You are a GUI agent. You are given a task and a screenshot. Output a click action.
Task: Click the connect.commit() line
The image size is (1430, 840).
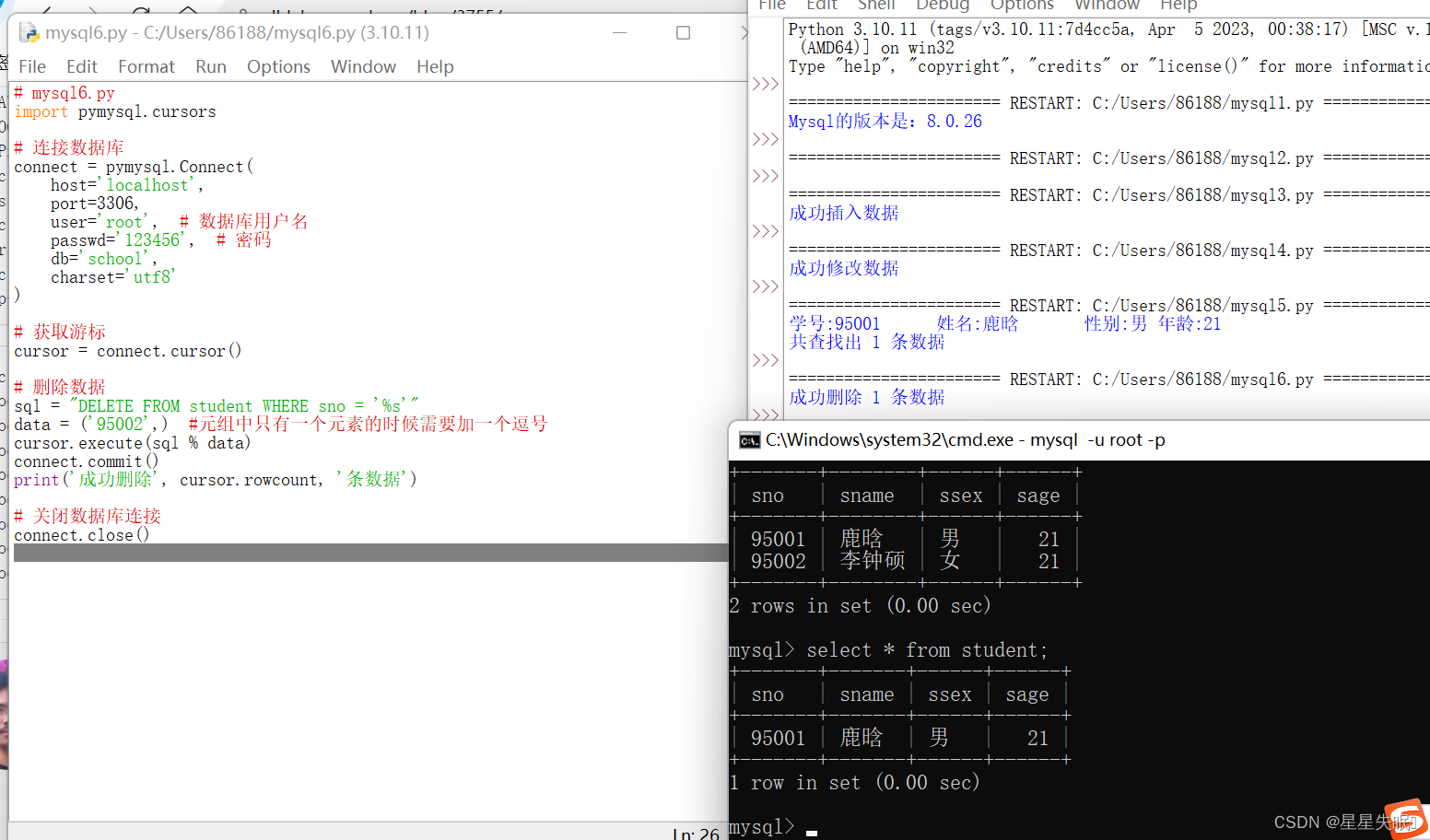click(x=87, y=461)
